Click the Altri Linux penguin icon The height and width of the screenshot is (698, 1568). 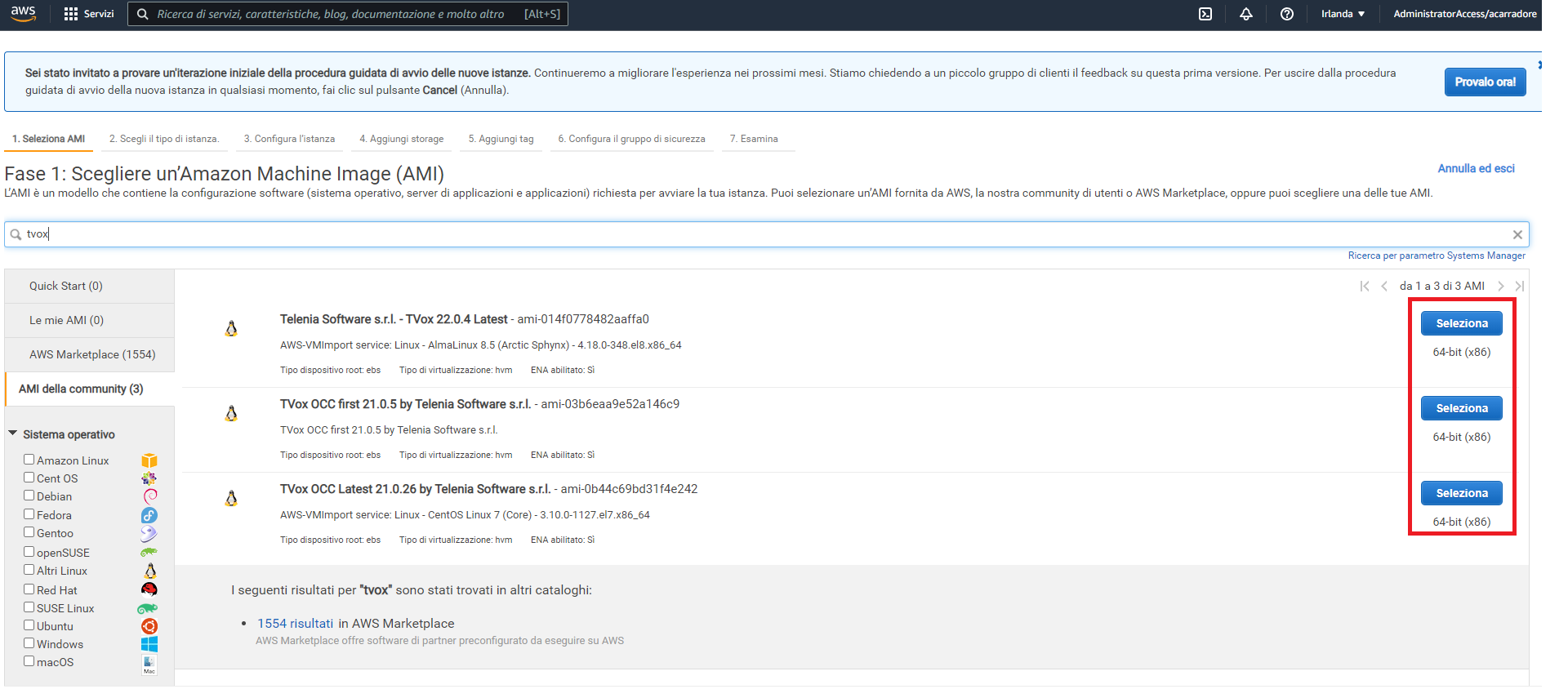tap(150, 571)
